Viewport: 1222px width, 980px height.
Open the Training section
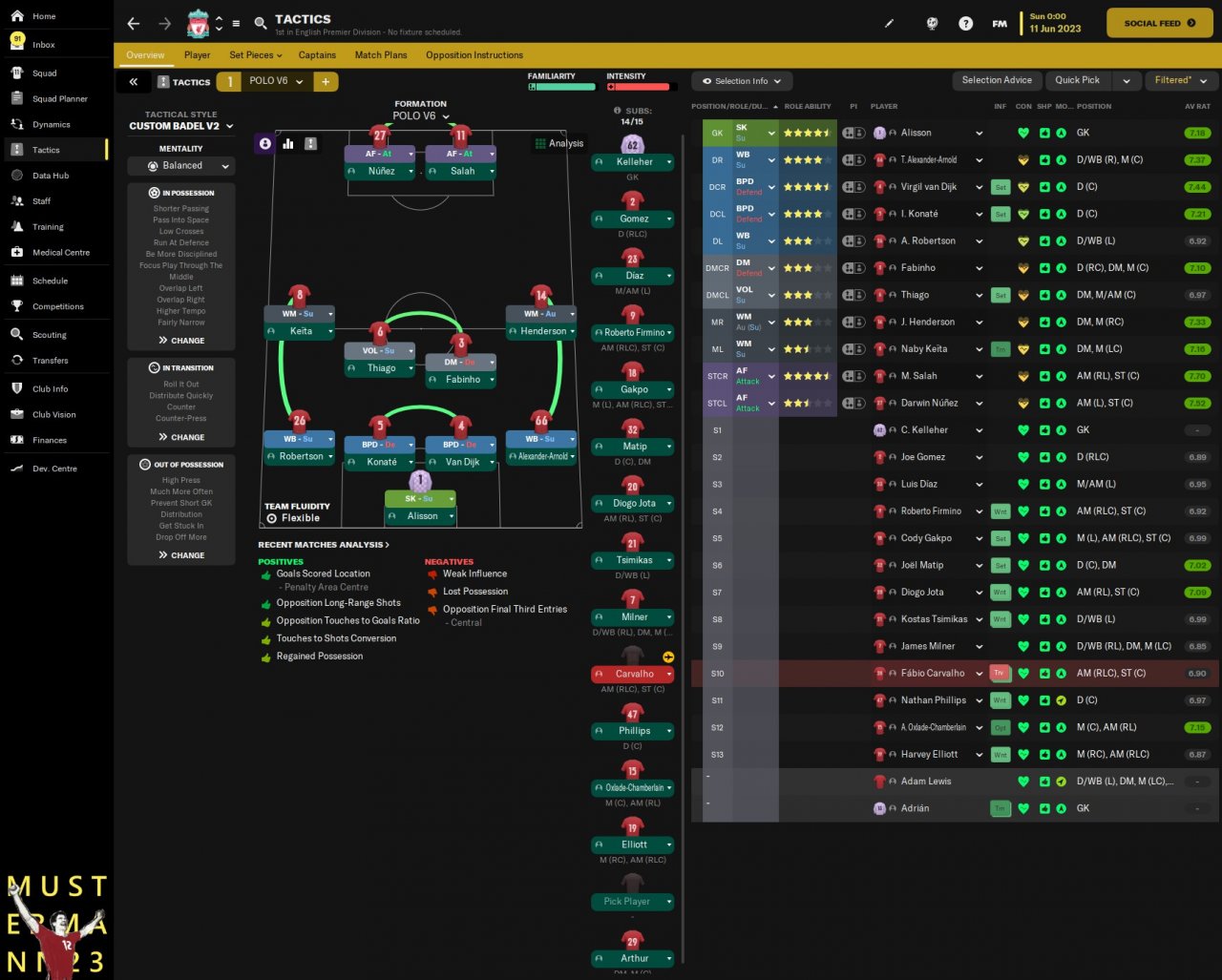[48, 227]
